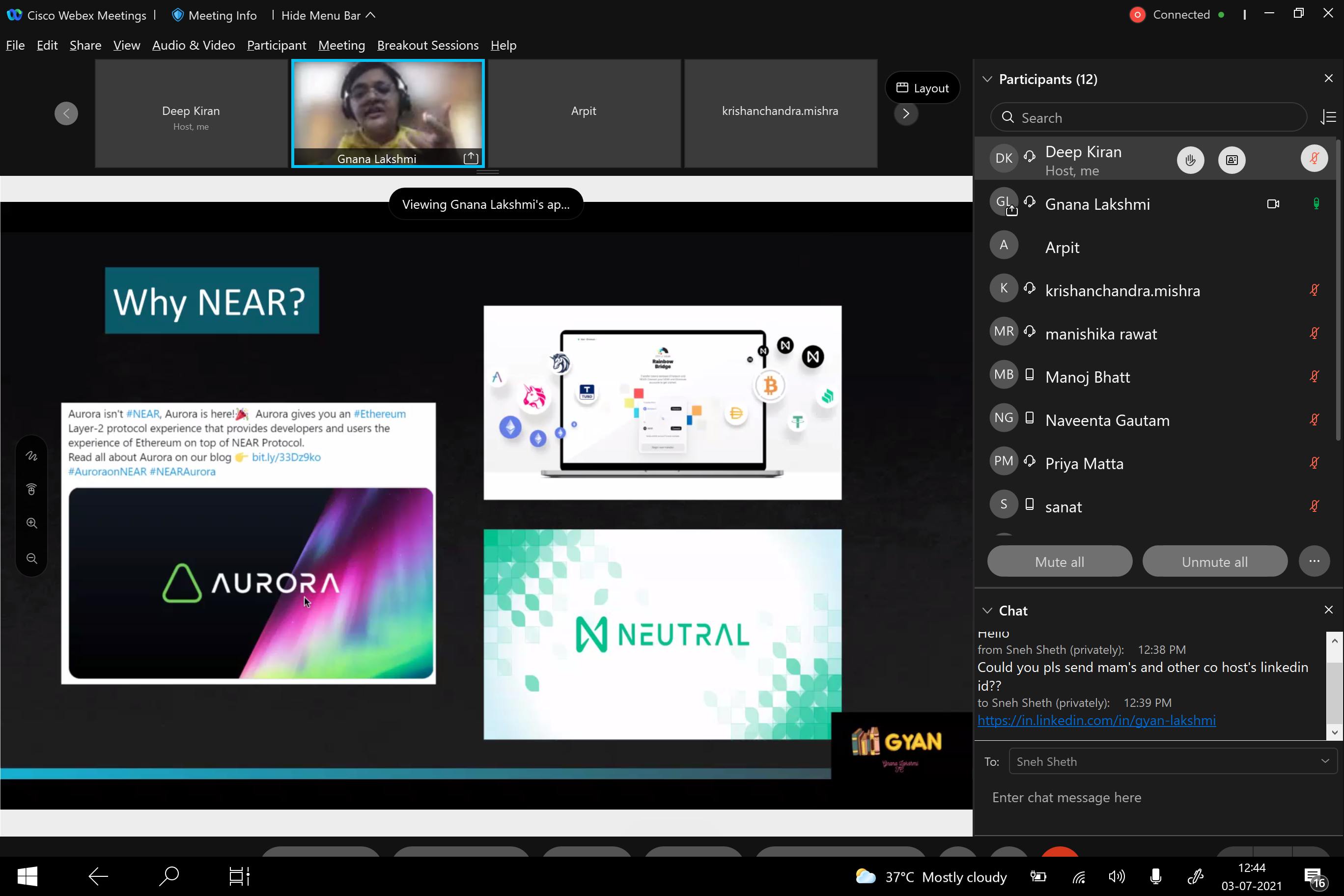Open the Meeting Info shield icon
The height and width of the screenshot is (896, 1344).
click(178, 15)
